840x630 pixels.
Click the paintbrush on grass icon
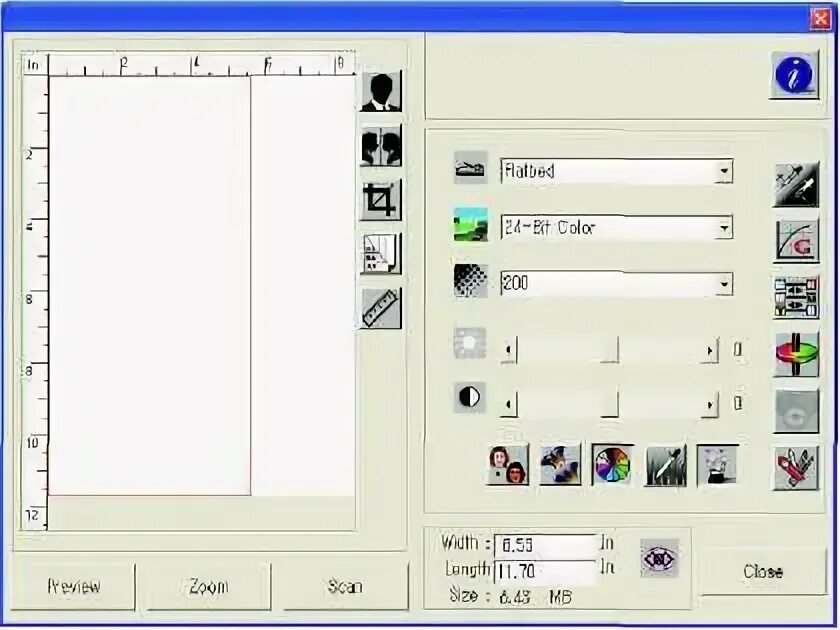click(x=665, y=464)
